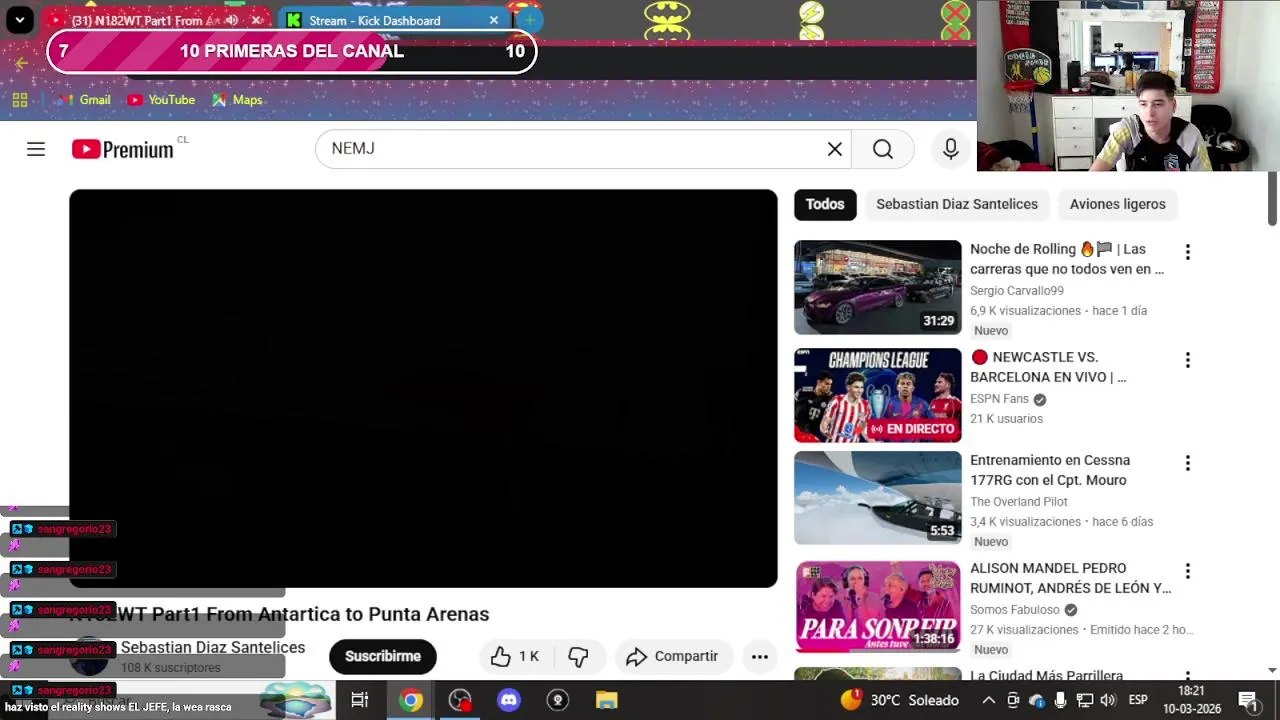This screenshot has width=1280, height=720.
Task: Open the round black app beside Discord
Action: 558,700
